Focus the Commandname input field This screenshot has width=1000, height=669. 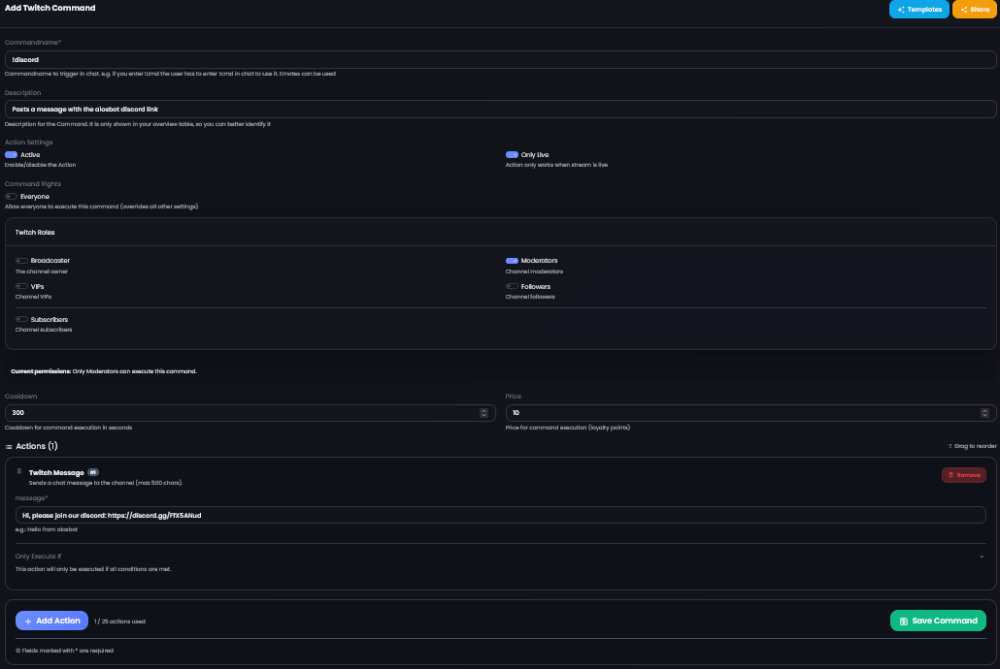[500, 59]
